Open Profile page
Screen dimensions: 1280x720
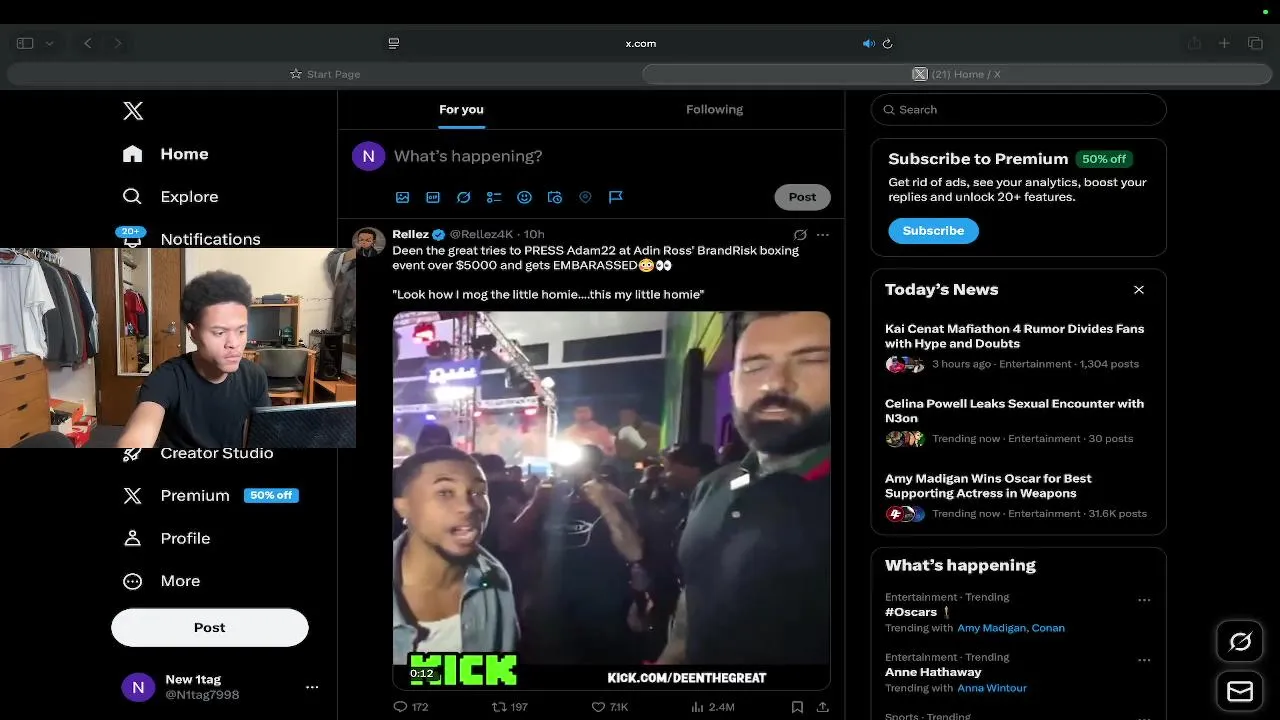pyautogui.click(x=166, y=538)
